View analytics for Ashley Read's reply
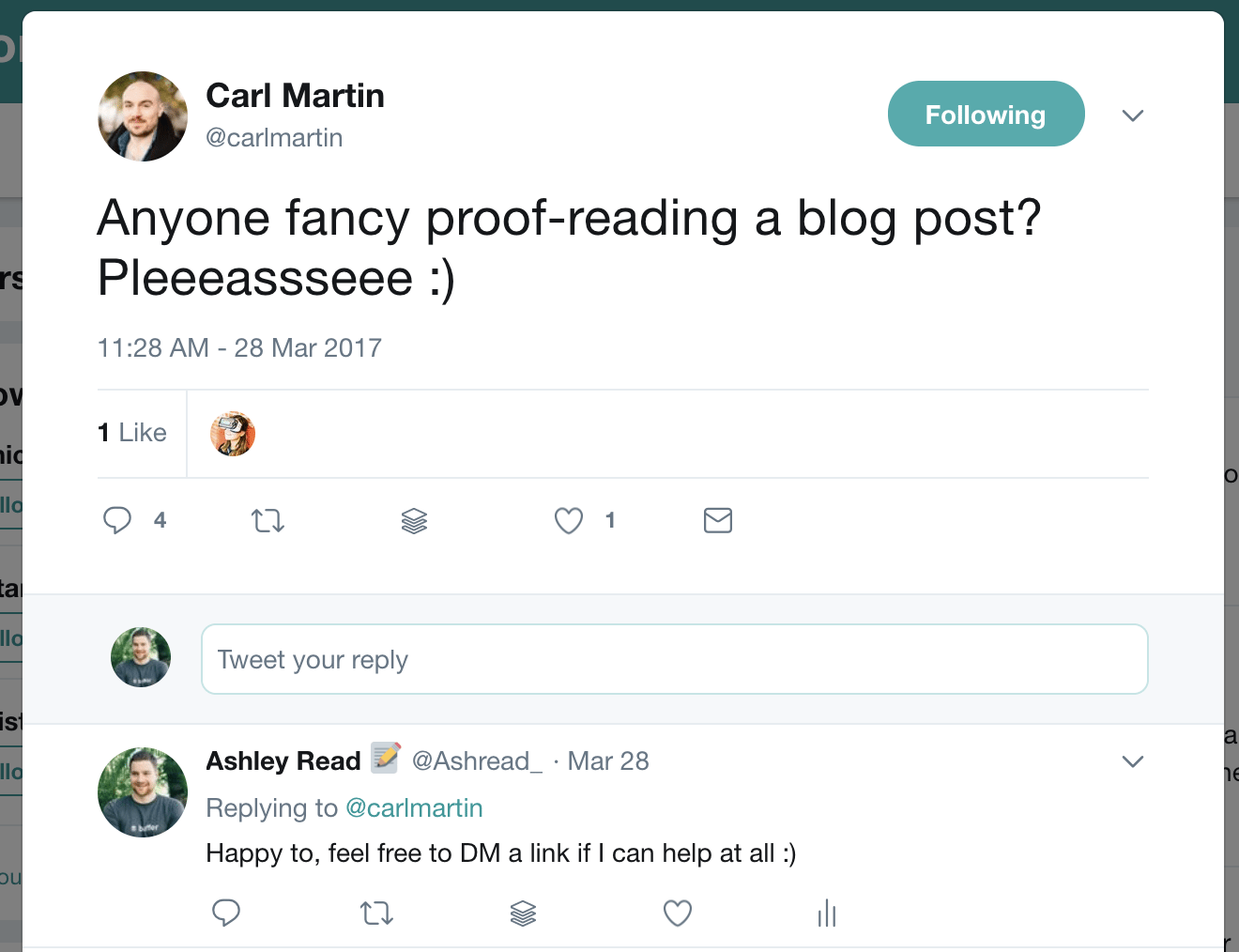The width and height of the screenshot is (1239, 952). click(x=827, y=913)
